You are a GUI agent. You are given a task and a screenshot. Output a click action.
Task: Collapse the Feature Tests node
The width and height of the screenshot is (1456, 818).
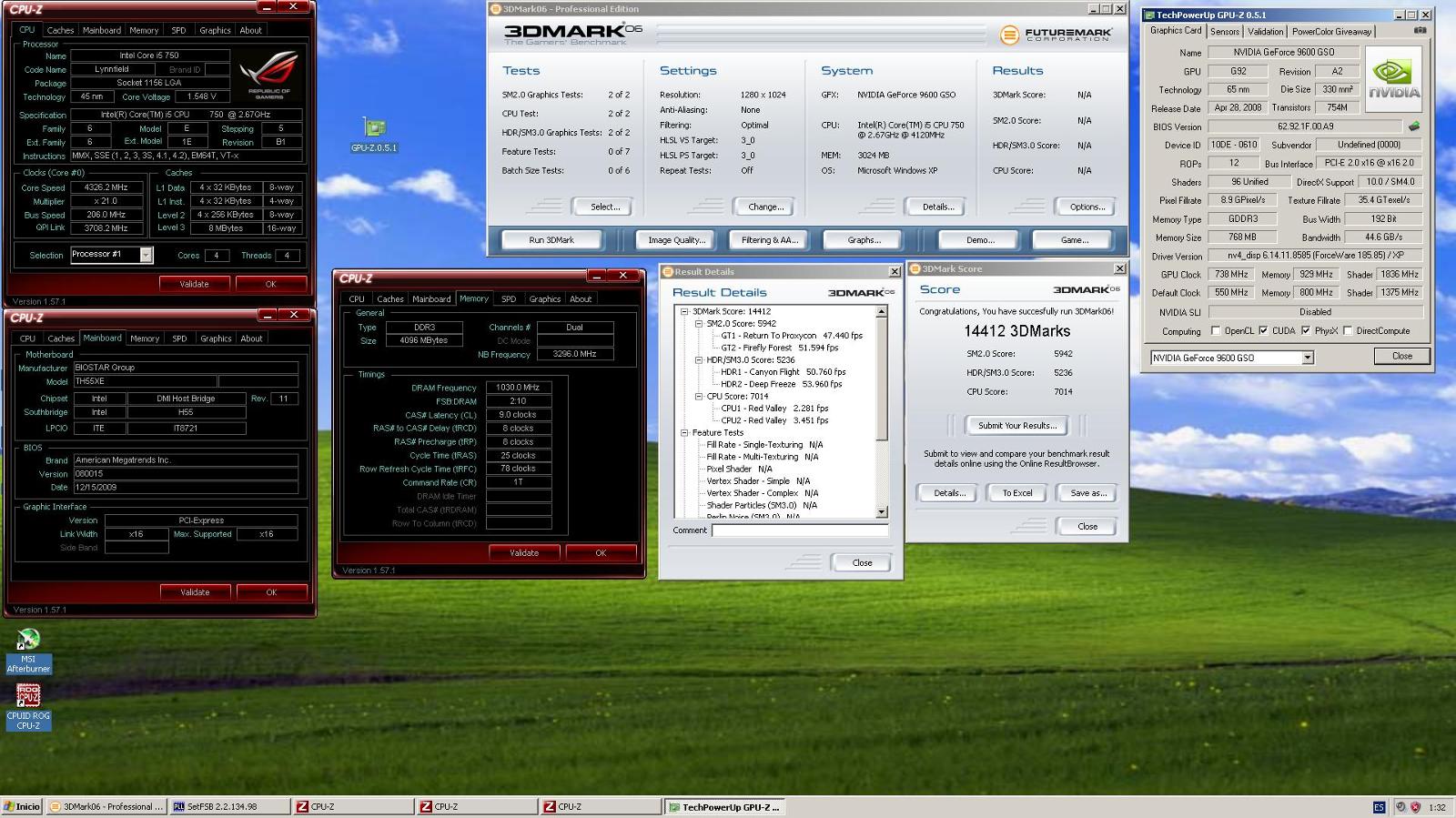(684, 432)
